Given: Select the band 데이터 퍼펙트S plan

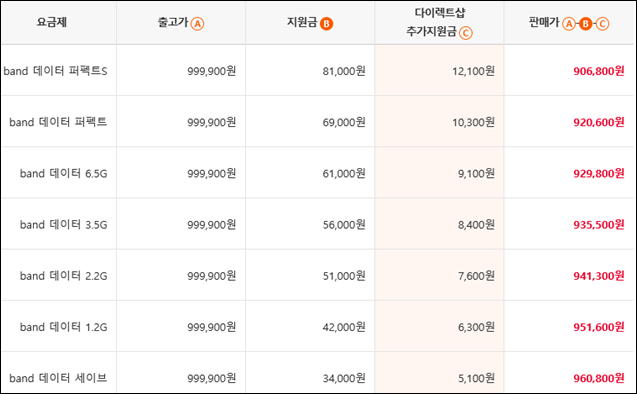Looking at the screenshot, I should [x=56, y=71].
